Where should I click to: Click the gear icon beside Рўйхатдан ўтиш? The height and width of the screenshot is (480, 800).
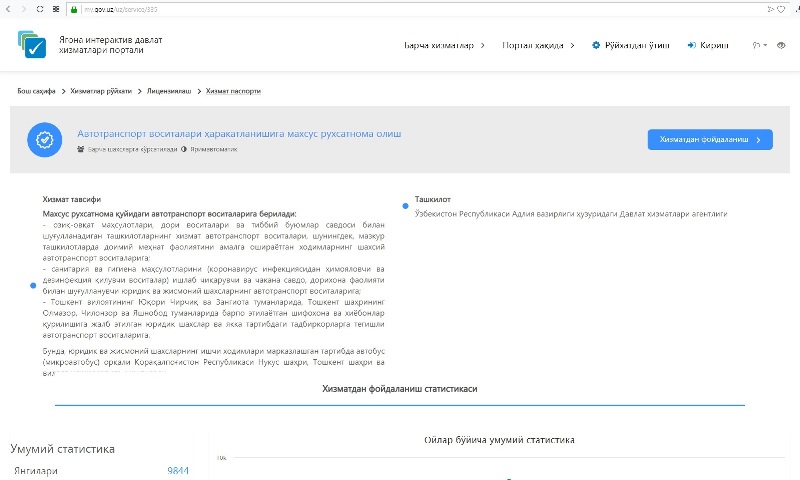(x=597, y=45)
